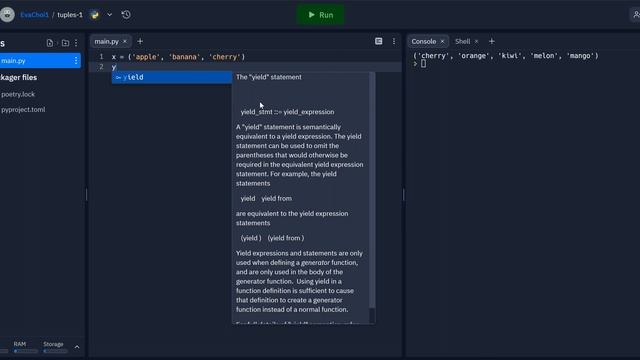Click line number 2 in the gutter
Viewport: 640px width, 360px height.
point(101,67)
